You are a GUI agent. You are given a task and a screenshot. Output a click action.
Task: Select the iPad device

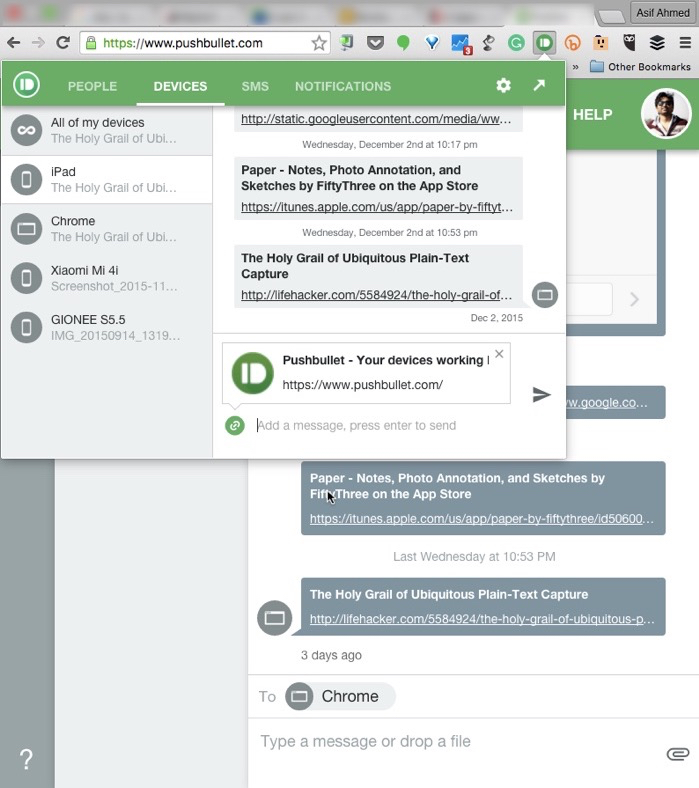[x=107, y=180]
